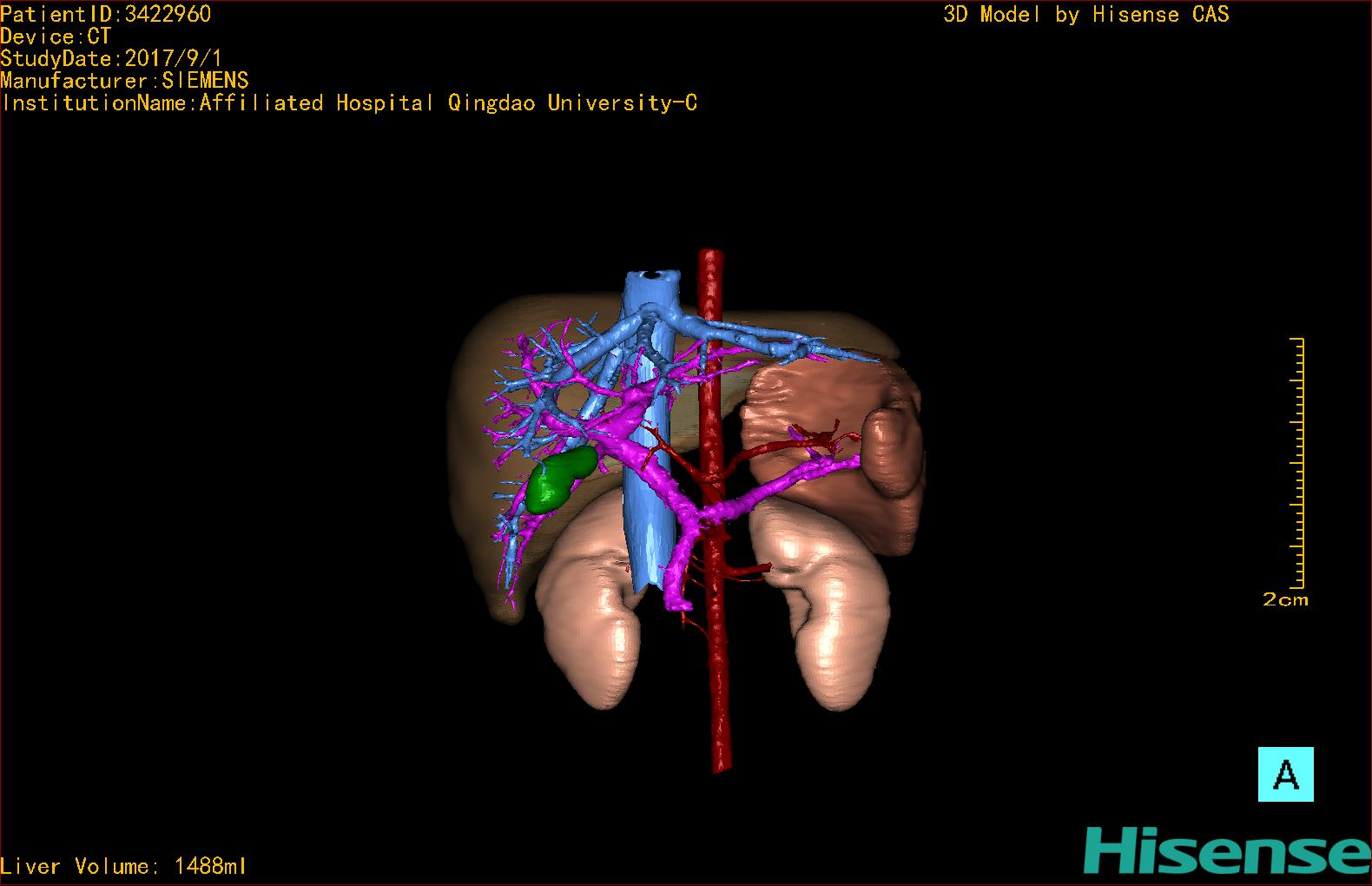Select the Liver Volume: 1488ml readout
The width and height of the screenshot is (1372, 886).
[123, 866]
